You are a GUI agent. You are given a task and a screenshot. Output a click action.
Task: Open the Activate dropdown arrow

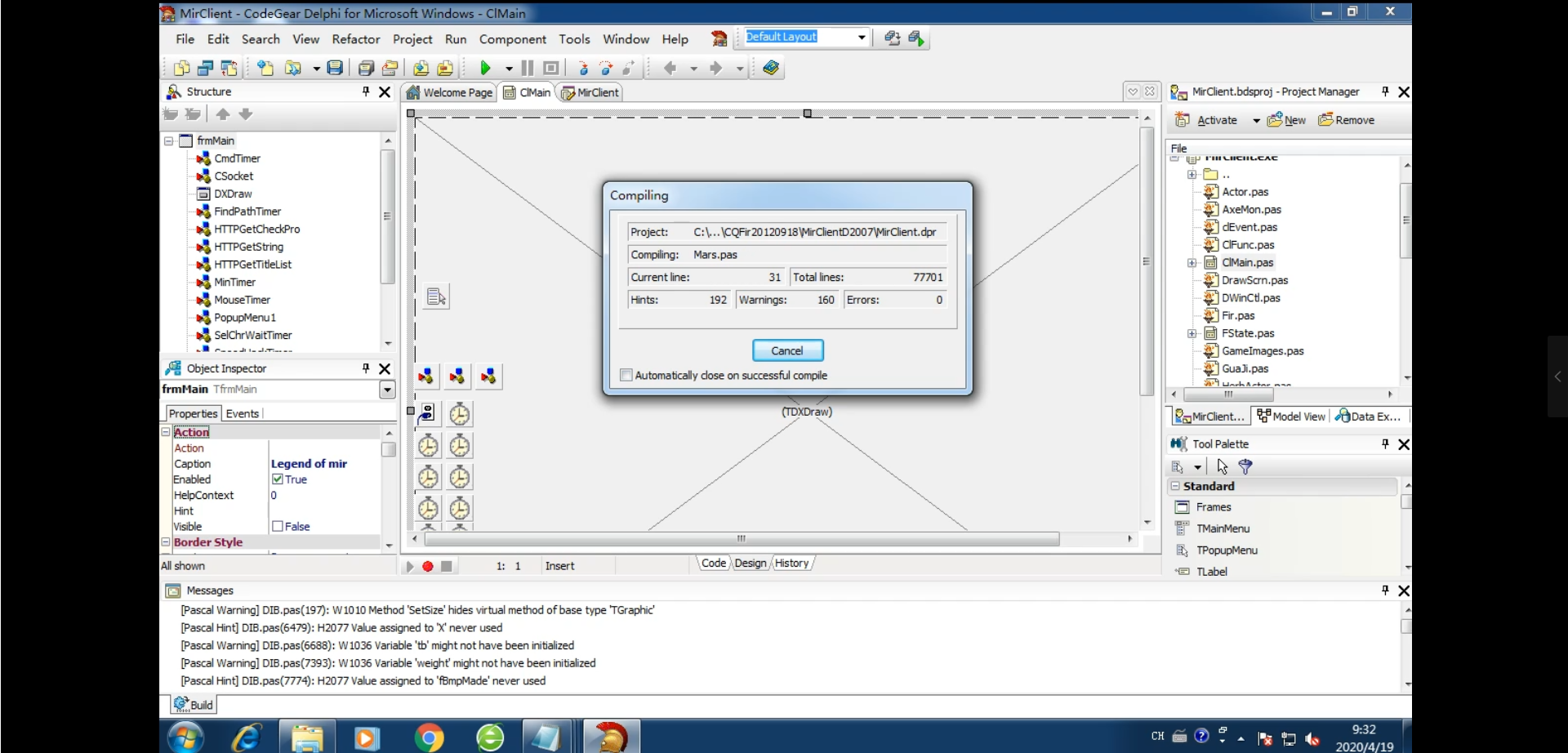1256,120
